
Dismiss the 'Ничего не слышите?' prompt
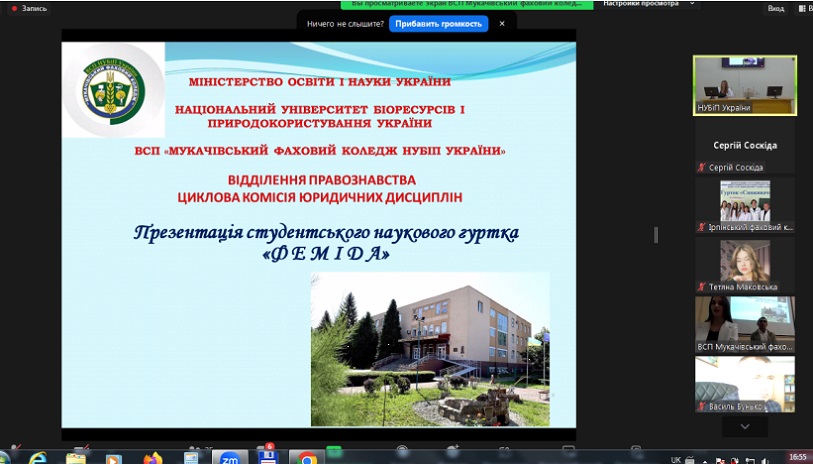pyautogui.click(x=502, y=23)
